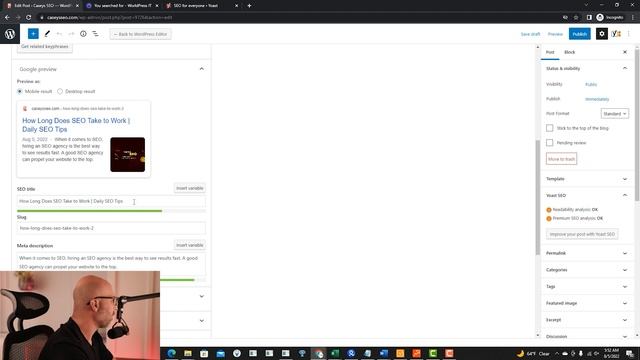Click the Preview link
The height and width of the screenshot is (360, 640).
[555, 34]
